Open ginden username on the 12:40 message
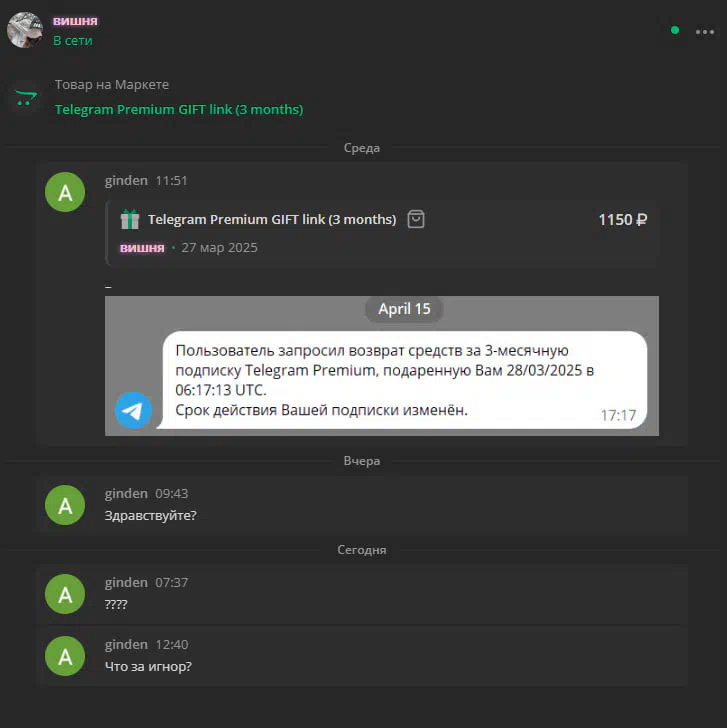The image size is (727, 728). [x=126, y=644]
